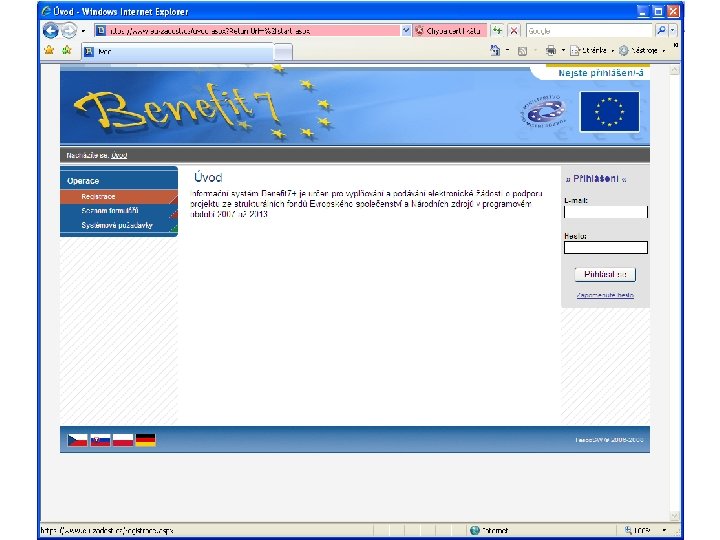Click the Internet Explorer title bar icon

click(47, 11)
